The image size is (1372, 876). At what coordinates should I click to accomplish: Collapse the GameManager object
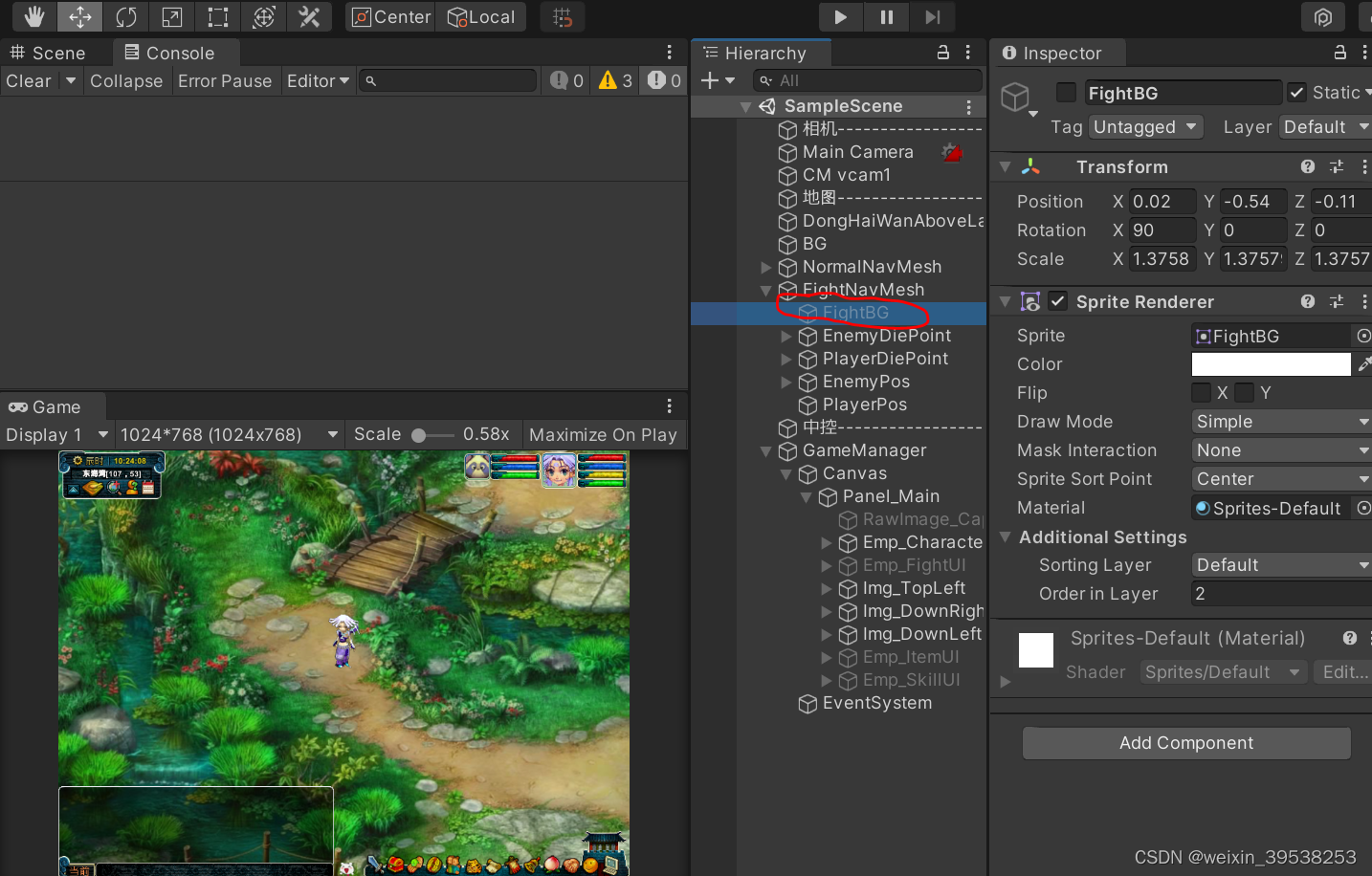765,450
